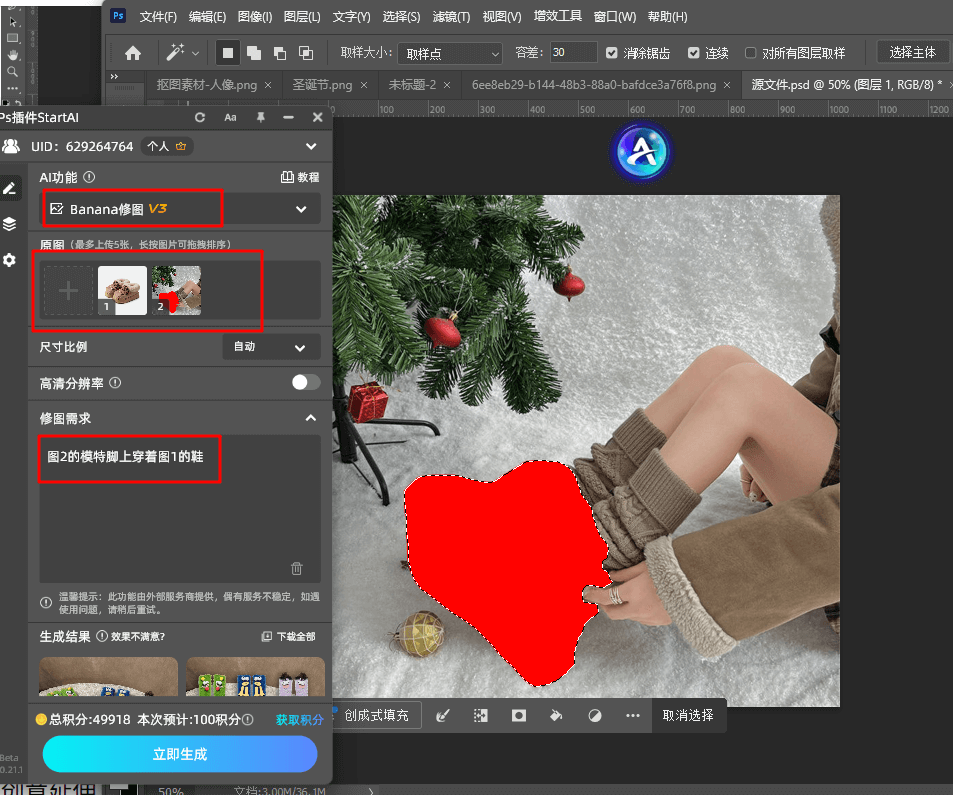Image resolution: width=953 pixels, height=795 pixels.
Task: Open the 取样大小 dropdown
Action: pyautogui.click(x=449, y=53)
